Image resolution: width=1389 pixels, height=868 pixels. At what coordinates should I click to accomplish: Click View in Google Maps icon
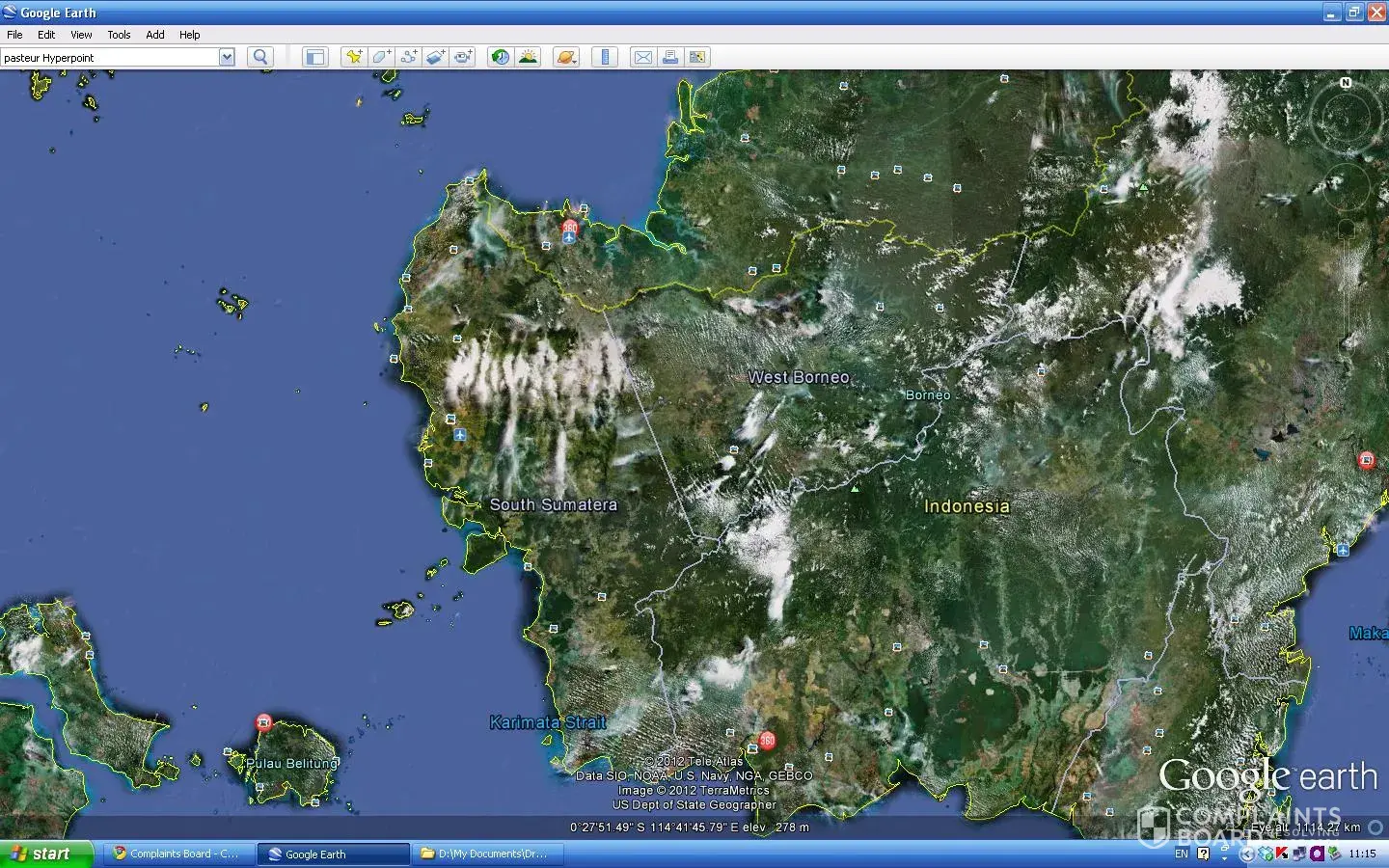(x=696, y=57)
